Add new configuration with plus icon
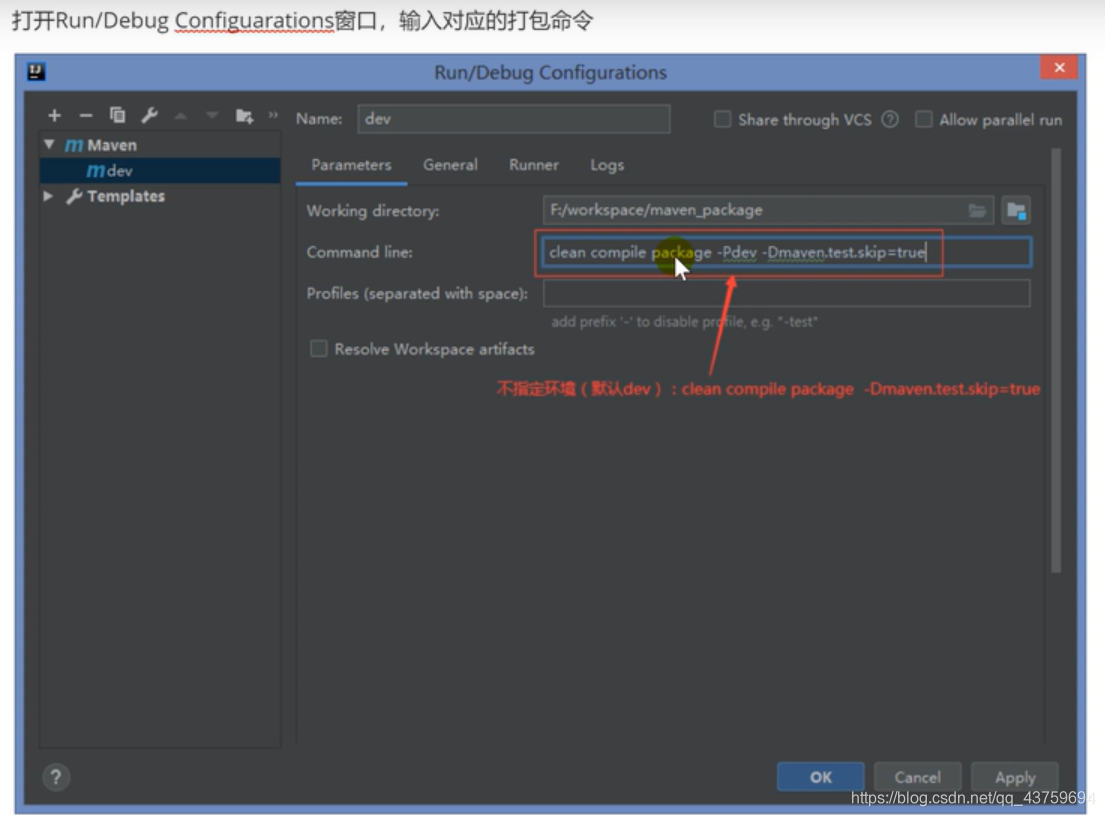The image size is (1105, 817). pyautogui.click(x=54, y=115)
